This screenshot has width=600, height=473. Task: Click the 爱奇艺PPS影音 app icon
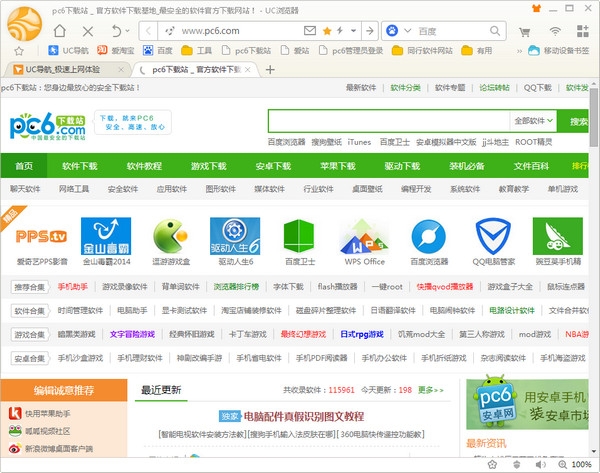42,237
